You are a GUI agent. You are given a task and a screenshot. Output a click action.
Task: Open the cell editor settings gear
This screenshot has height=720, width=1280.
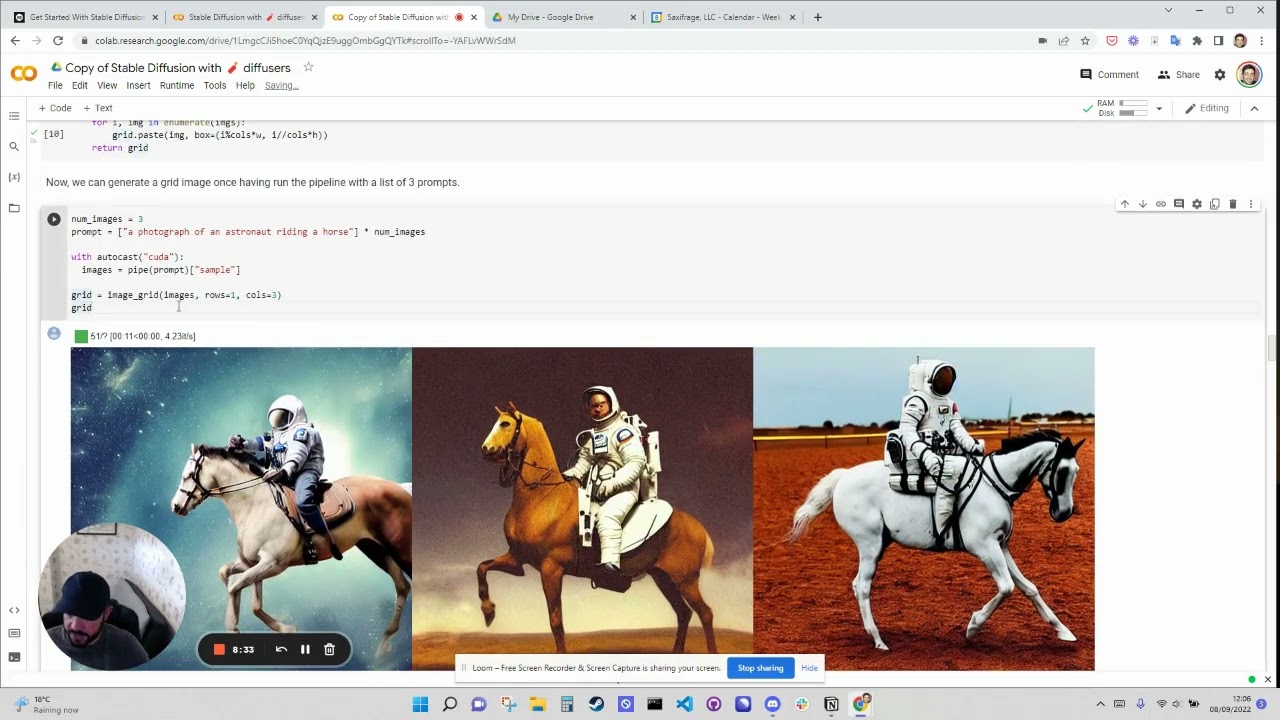pyautogui.click(x=1196, y=204)
